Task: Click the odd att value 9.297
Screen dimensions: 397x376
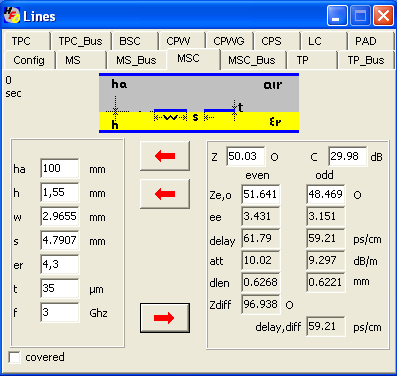Action: coord(326,260)
